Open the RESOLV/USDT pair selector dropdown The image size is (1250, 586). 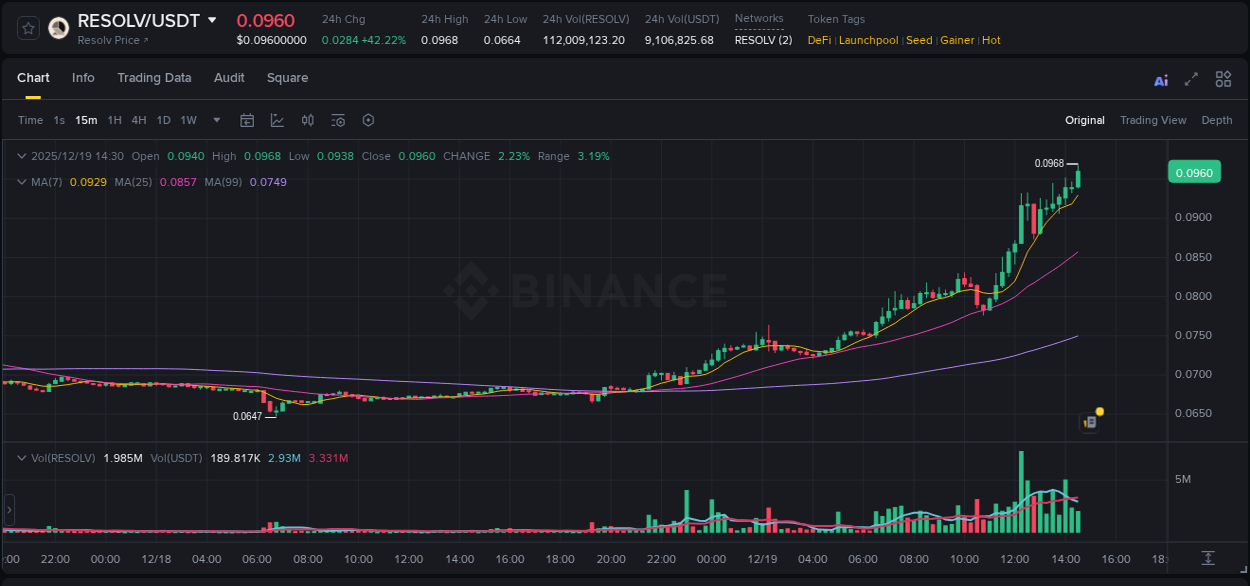pos(210,18)
